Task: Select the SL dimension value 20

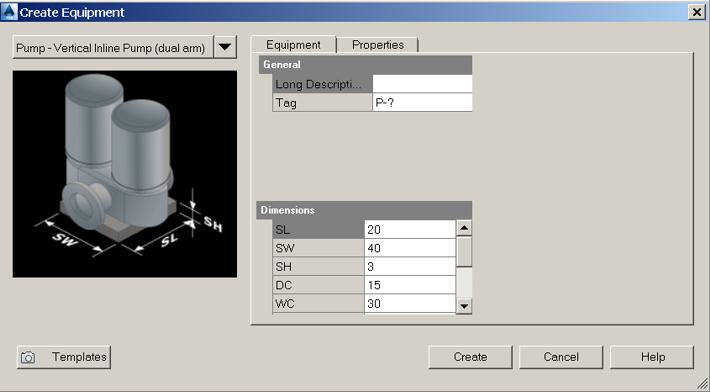Action: [x=409, y=229]
